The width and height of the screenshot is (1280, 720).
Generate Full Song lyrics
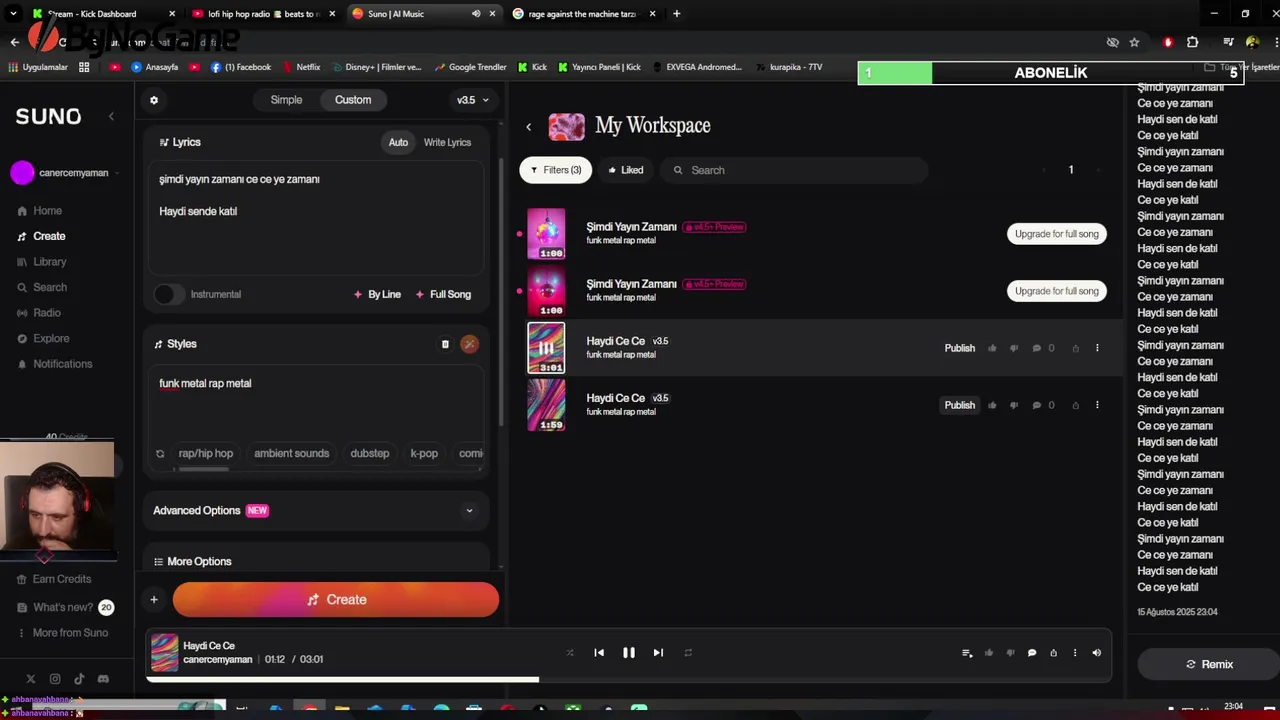pos(443,294)
